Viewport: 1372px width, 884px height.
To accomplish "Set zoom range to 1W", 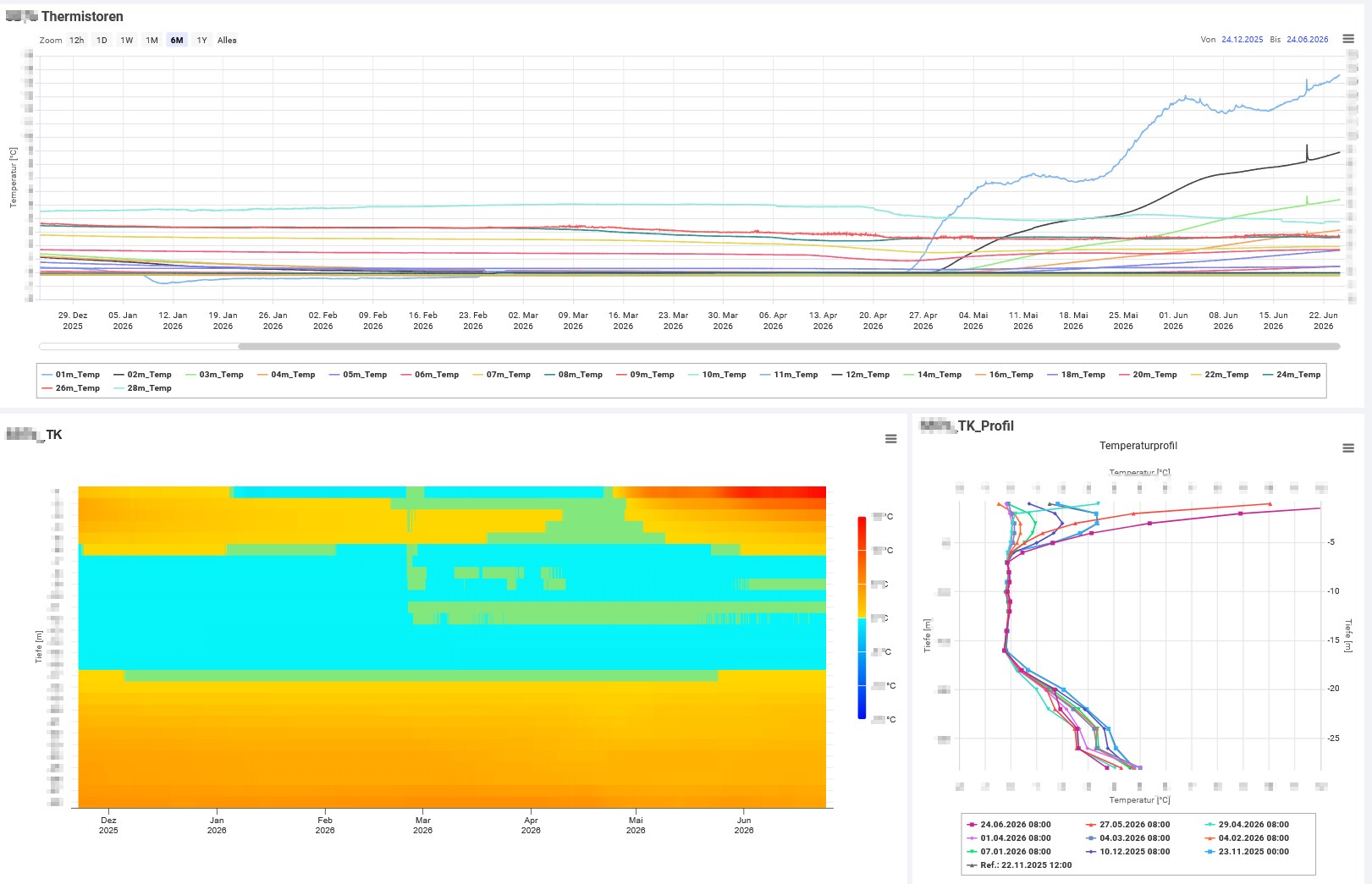I will (x=126, y=40).
